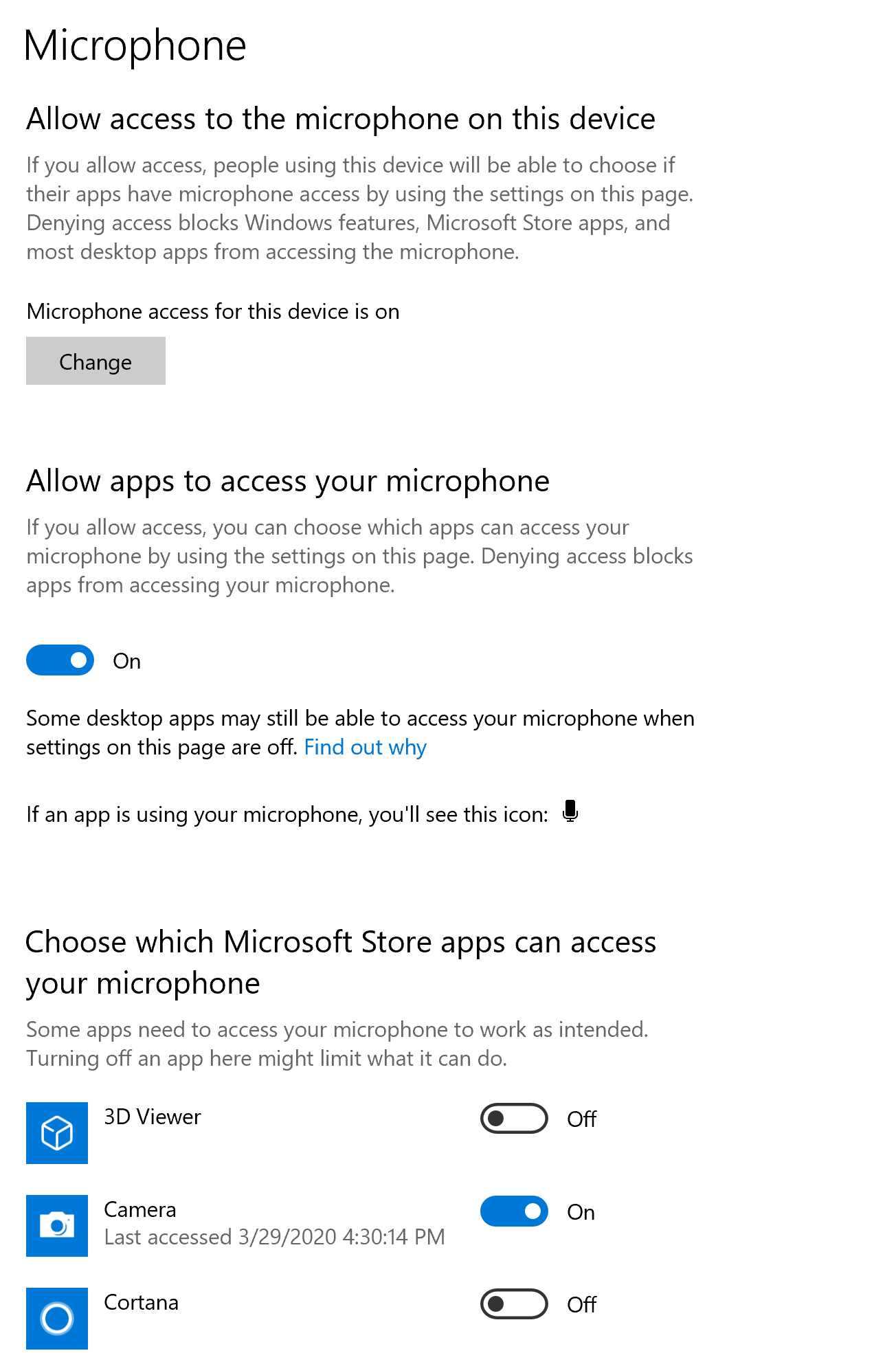Viewport: 896px width, 1353px height.
Task: Click the Allow apps to access heading
Action: click(x=288, y=481)
